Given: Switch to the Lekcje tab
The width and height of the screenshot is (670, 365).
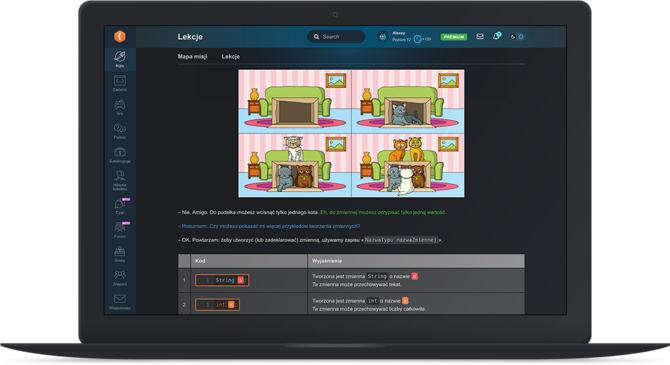Looking at the screenshot, I should pyautogui.click(x=231, y=56).
